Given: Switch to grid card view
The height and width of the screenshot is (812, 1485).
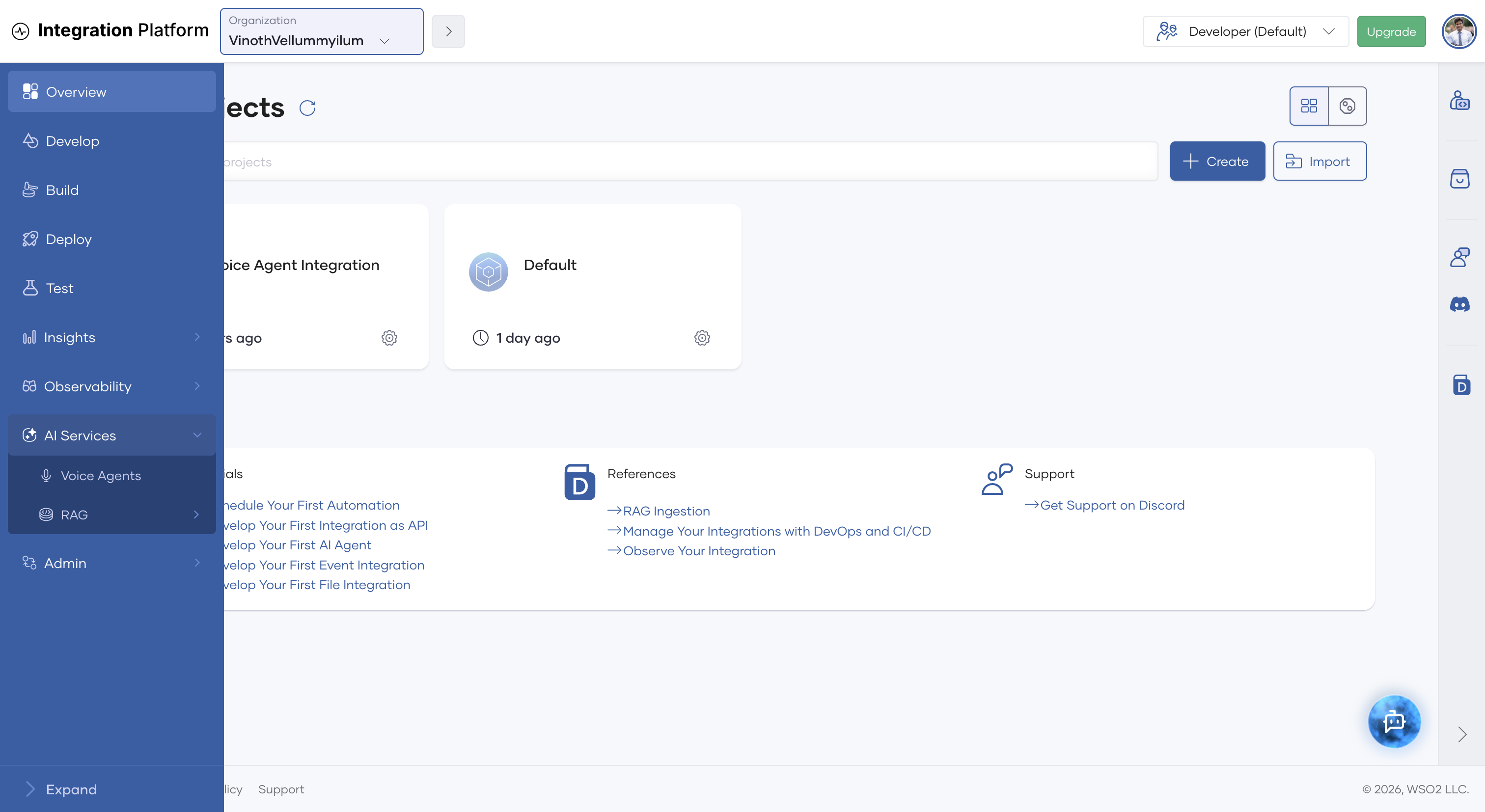Looking at the screenshot, I should [x=1309, y=106].
